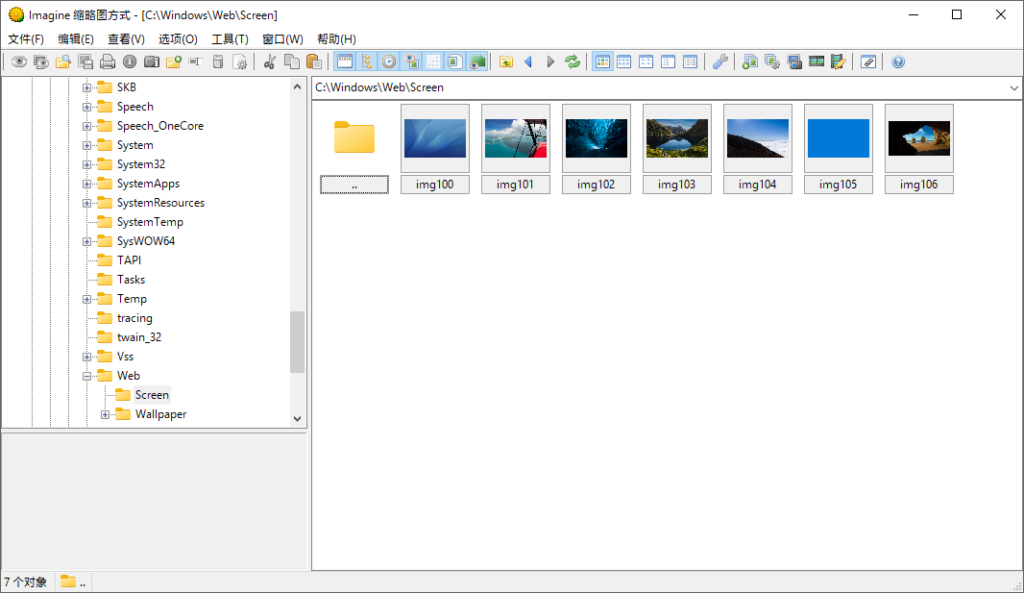Screen dimensions: 1024x593
Task: Click the Paste toolbar icon
Action: tap(314, 61)
